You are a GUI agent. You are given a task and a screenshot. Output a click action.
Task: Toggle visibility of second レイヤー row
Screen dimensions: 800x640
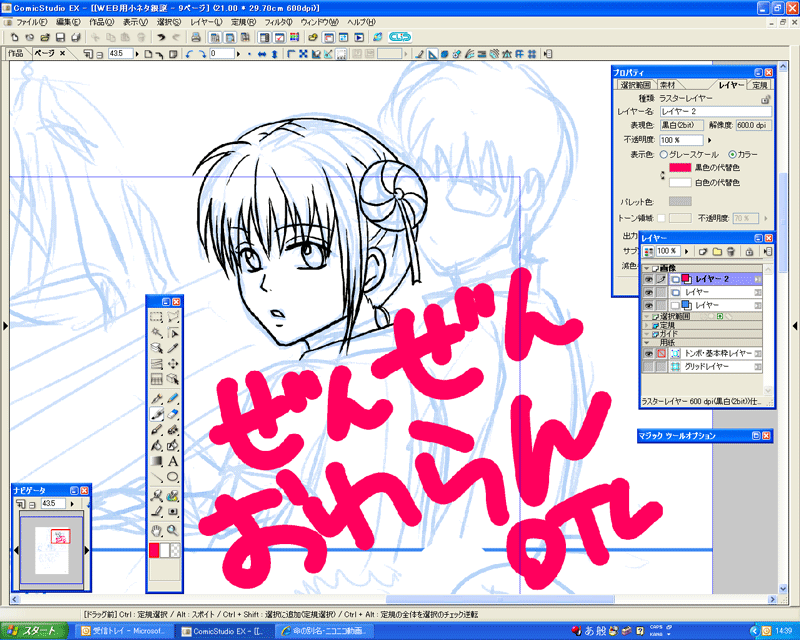coord(648,292)
